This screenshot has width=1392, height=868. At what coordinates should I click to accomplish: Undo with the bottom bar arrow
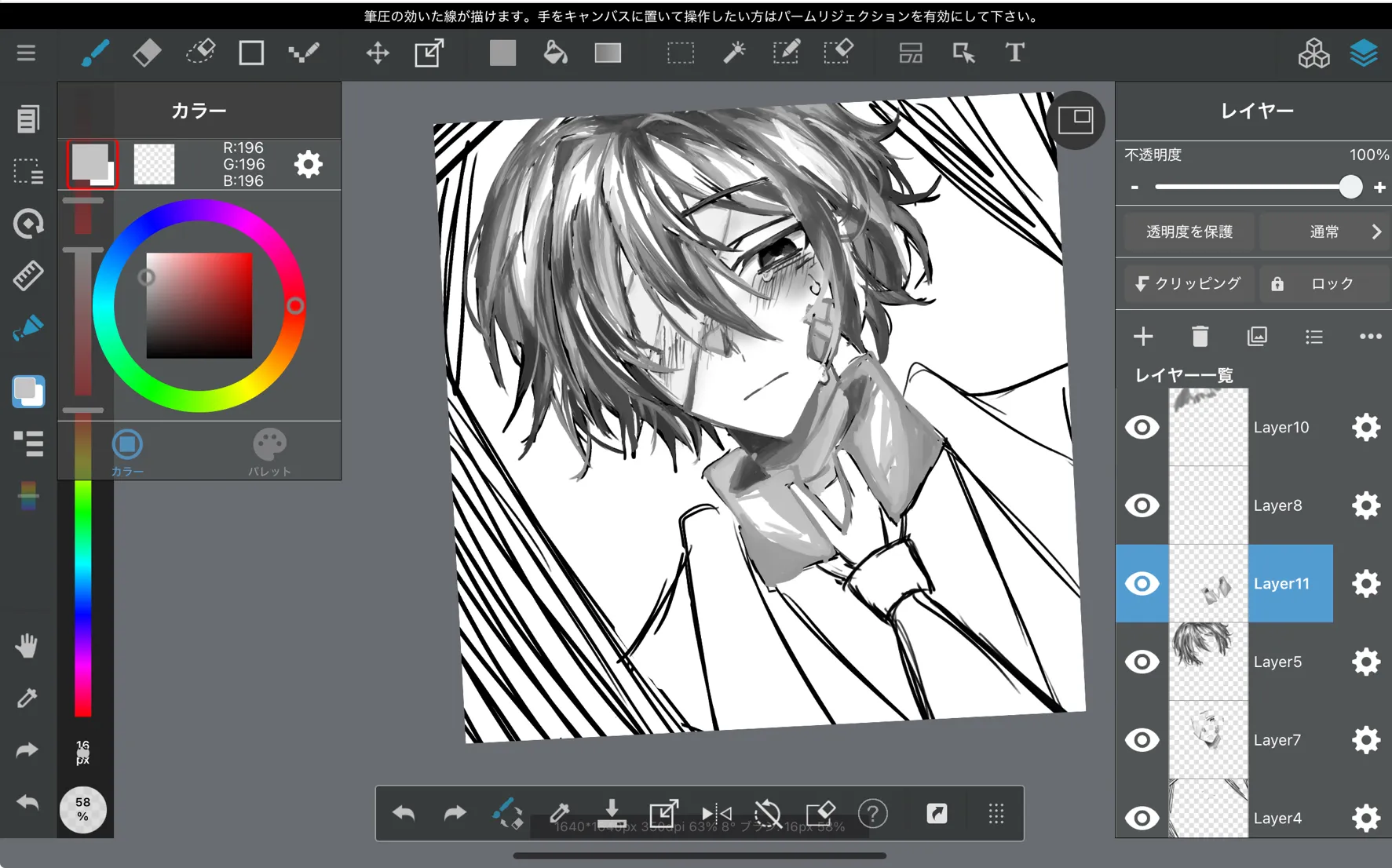point(404,813)
